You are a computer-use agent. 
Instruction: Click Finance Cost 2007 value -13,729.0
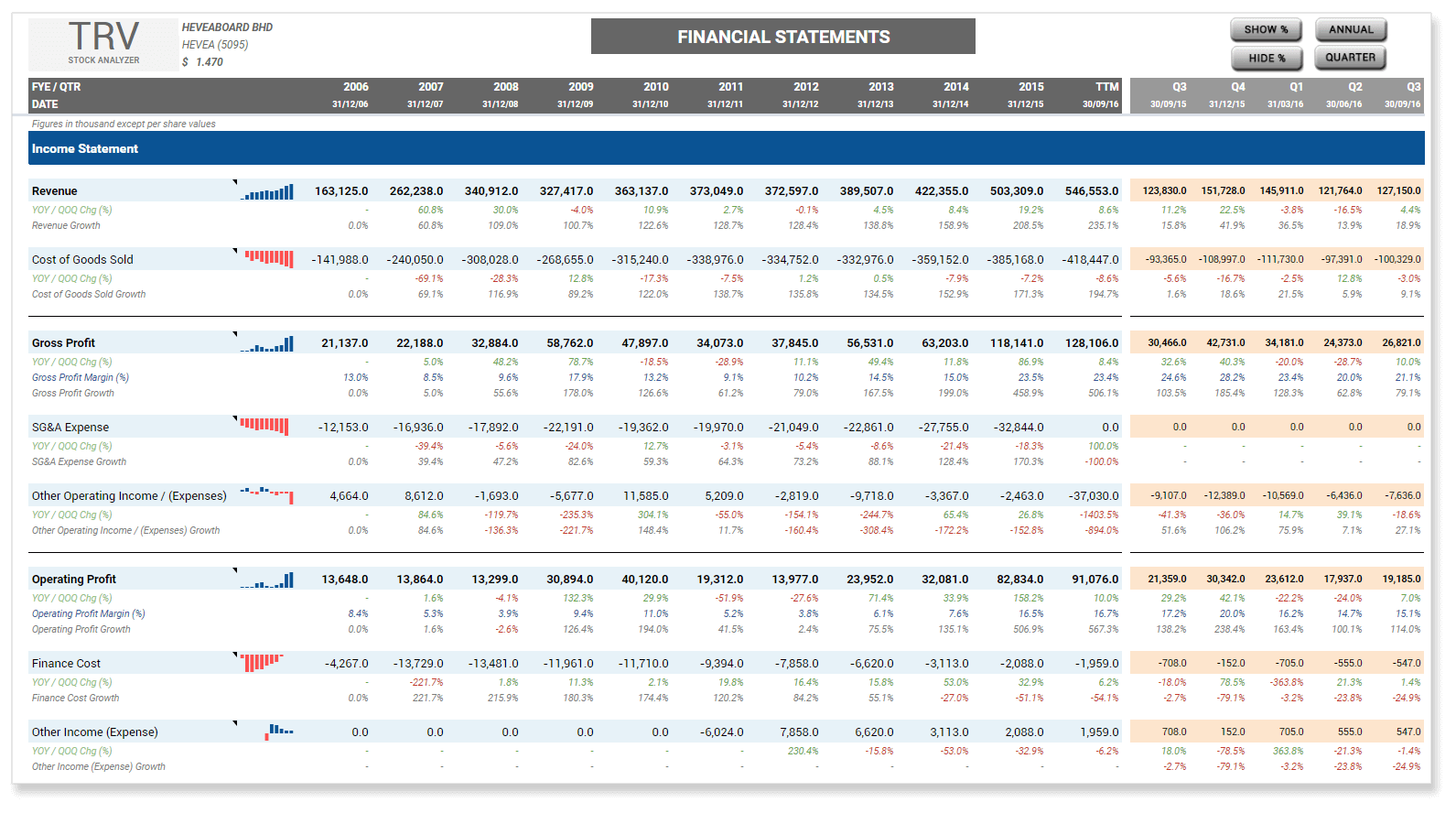click(x=418, y=664)
